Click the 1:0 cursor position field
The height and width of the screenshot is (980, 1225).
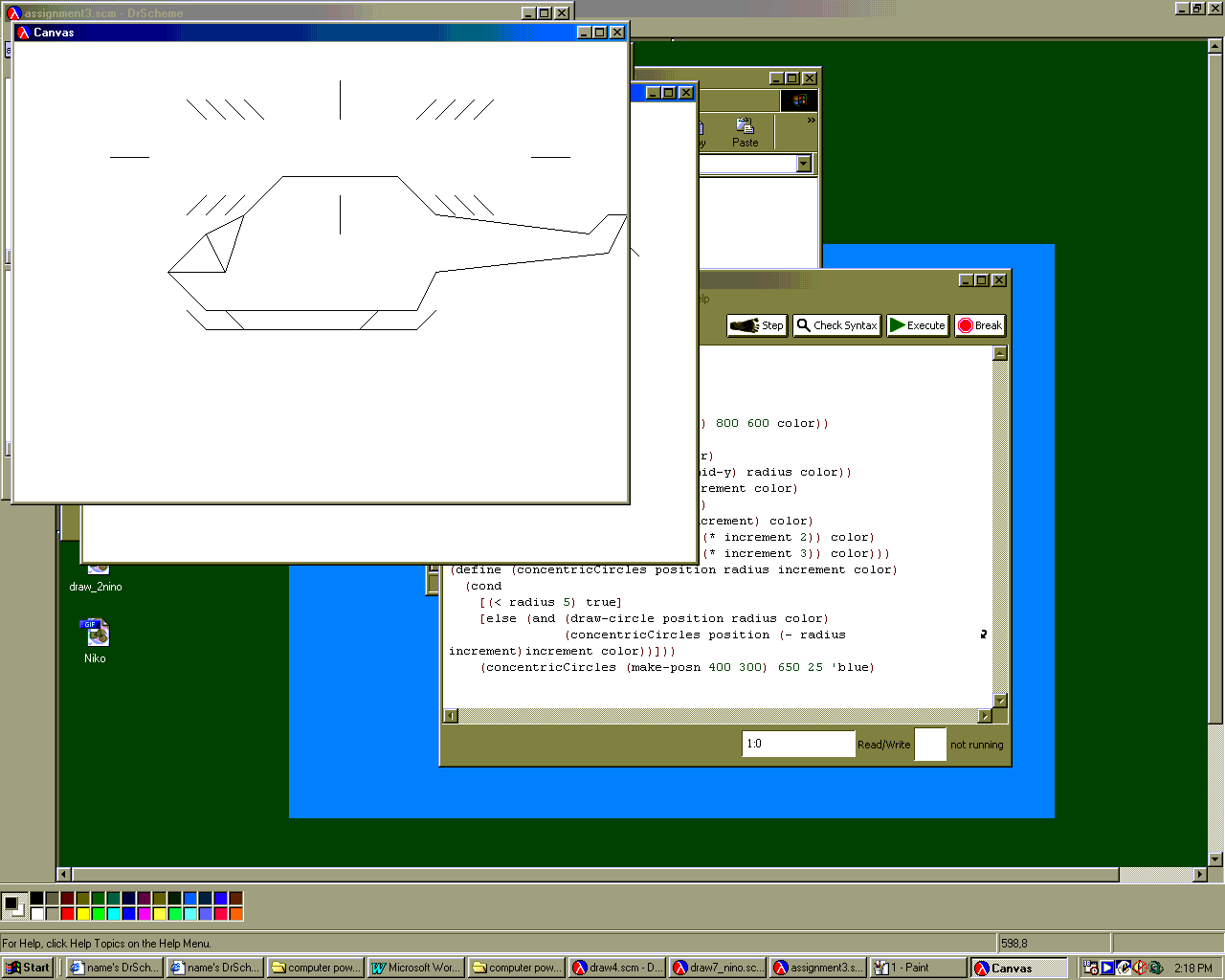click(x=798, y=744)
